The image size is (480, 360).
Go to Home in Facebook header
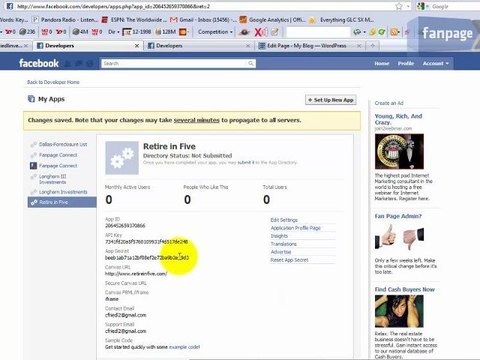pos(382,63)
